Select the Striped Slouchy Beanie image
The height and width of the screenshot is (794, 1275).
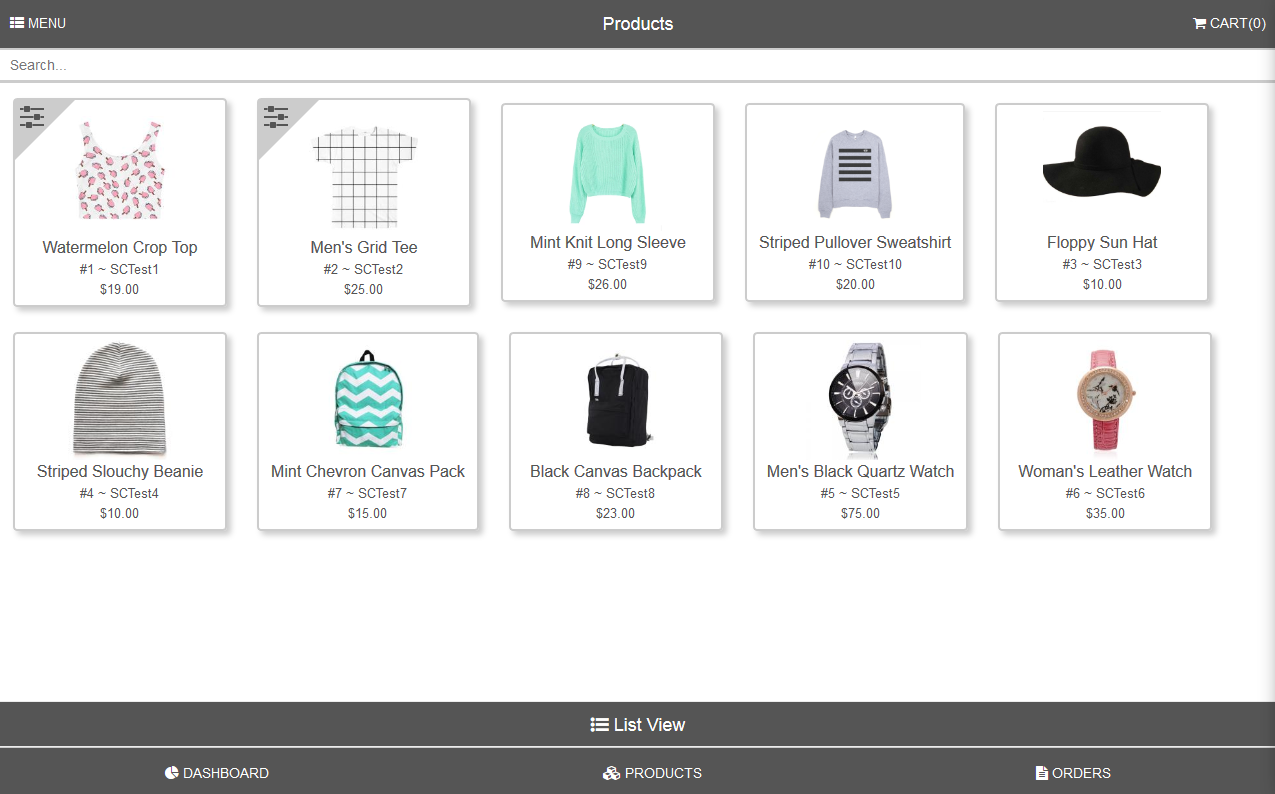(x=120, y=399)
